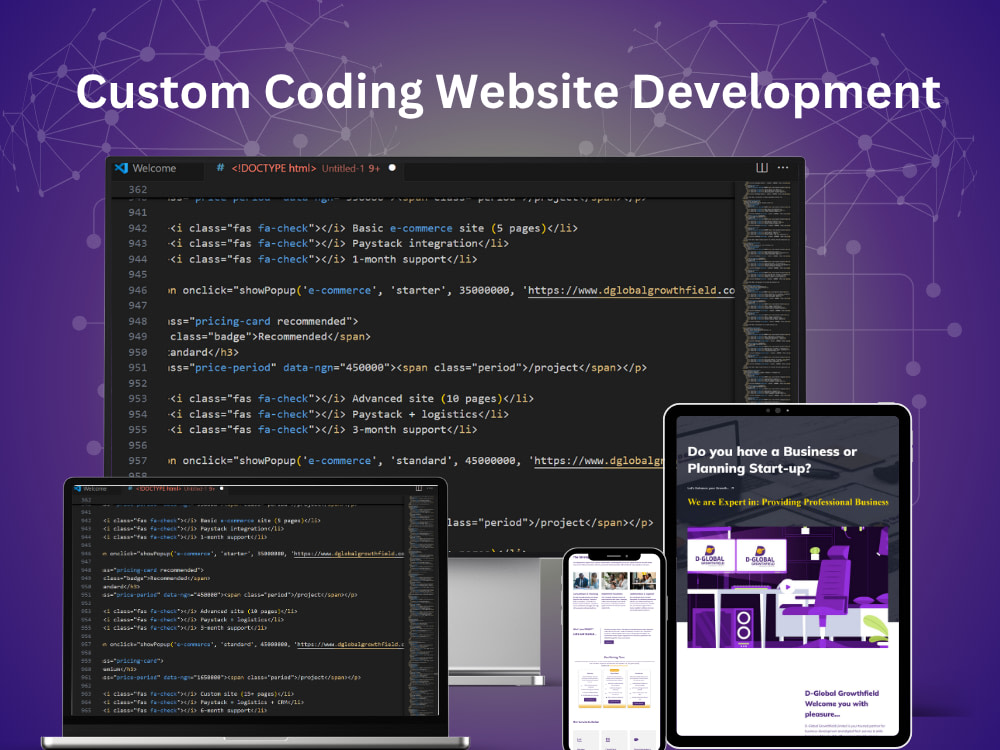The image size is (1000, 750).
Task: Open the dglobalgr URL on the monitor's line 957
Action: tap(598, 461)
